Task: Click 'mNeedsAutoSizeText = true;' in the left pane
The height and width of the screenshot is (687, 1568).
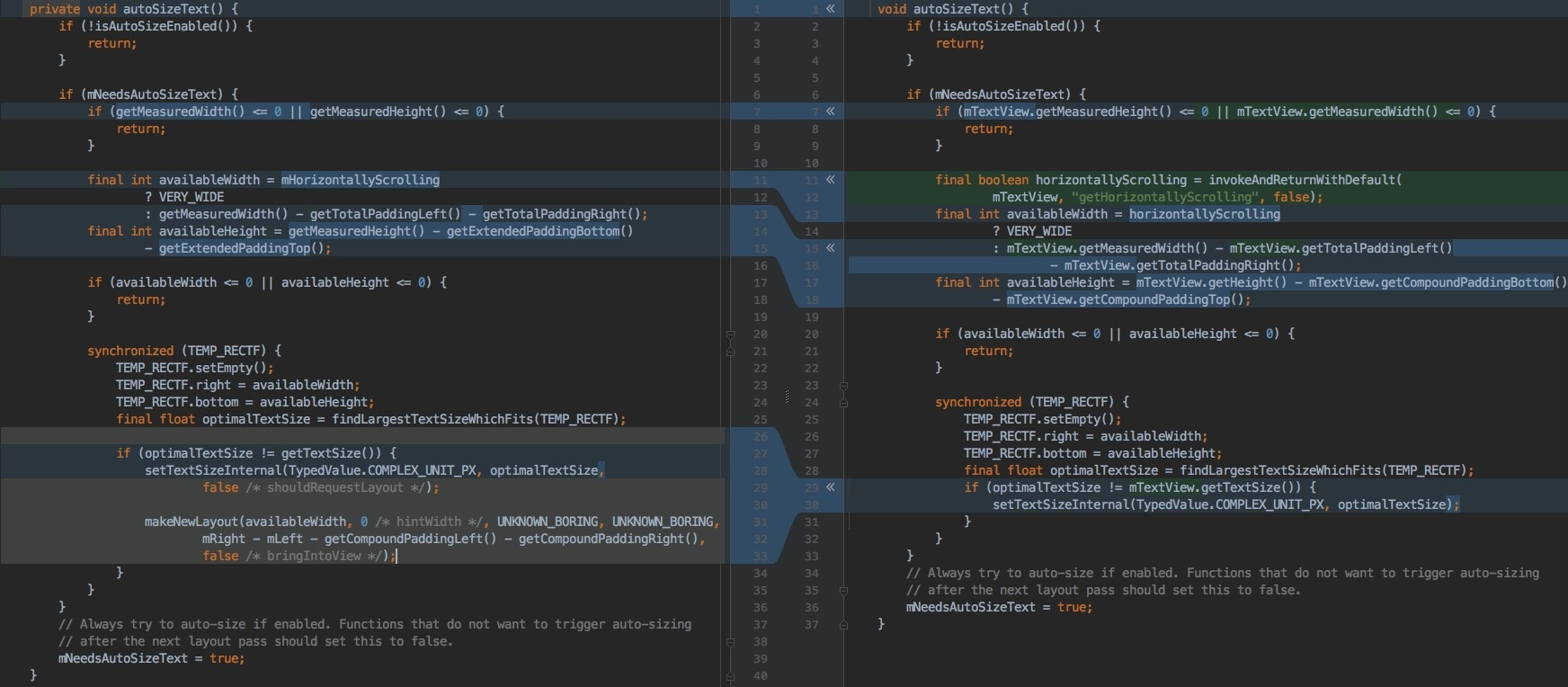Action: (x=152, y=658)
